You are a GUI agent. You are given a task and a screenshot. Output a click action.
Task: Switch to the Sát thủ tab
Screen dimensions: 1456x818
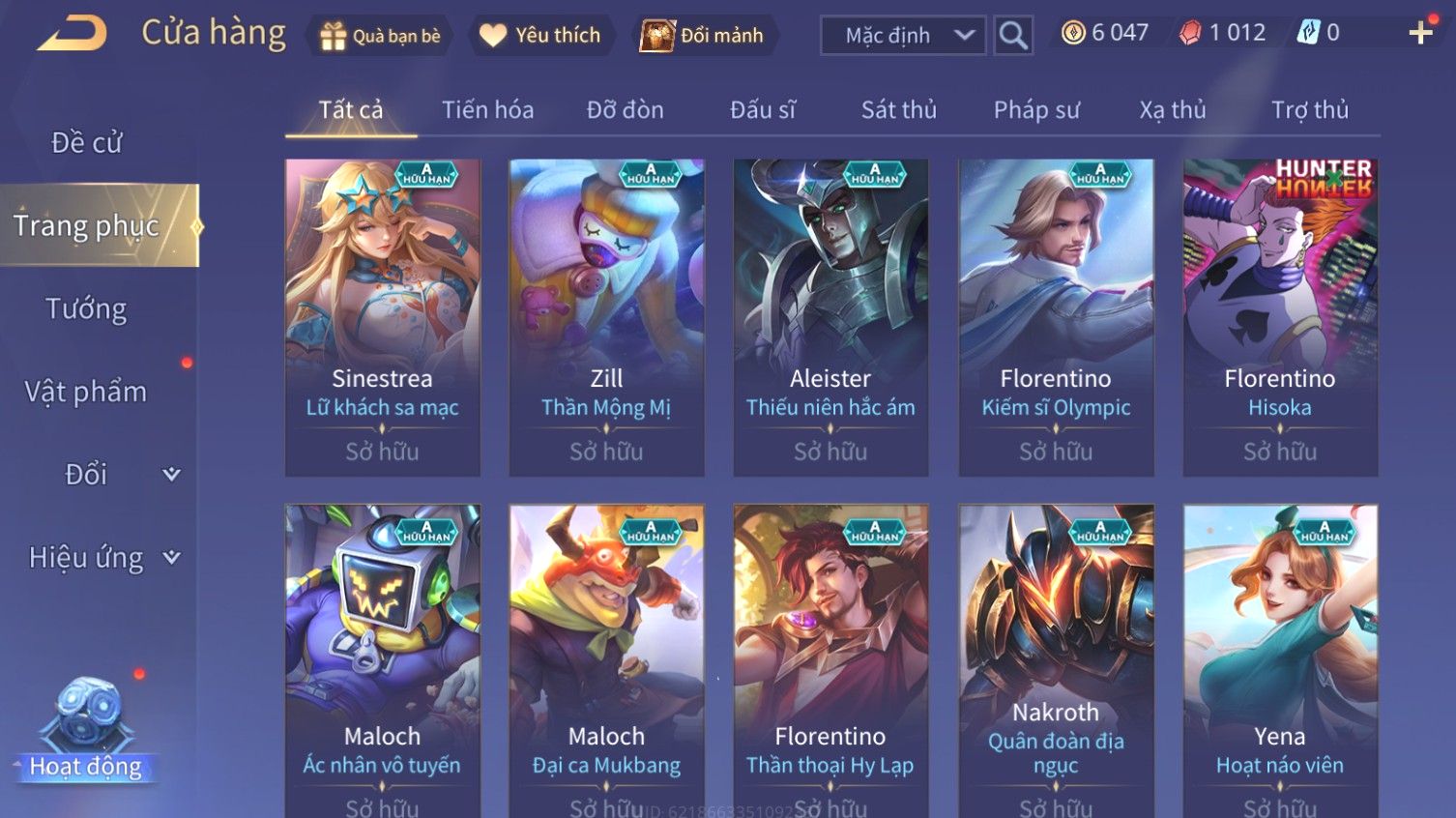899,110
